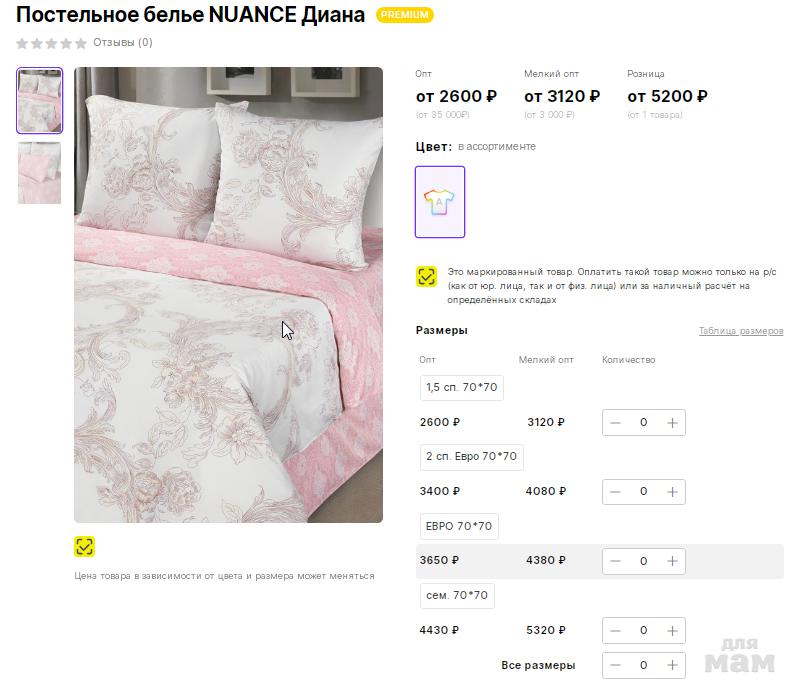Screen dimensions: 790x687
Task: Click the star rating icons
Action: [x=52, y=43]
